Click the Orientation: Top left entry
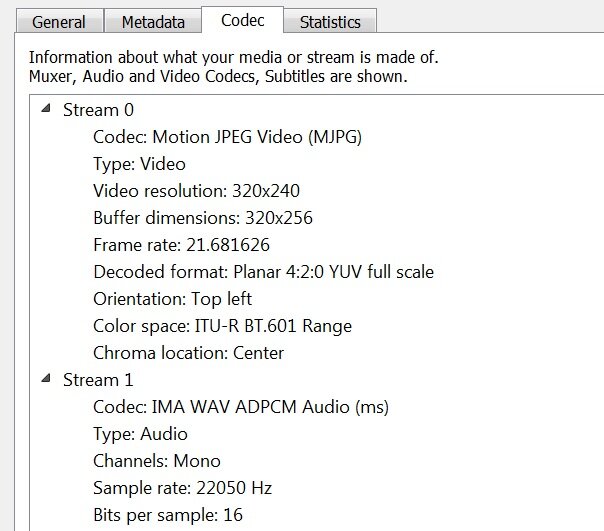The width and height of the screenshot is (604, 531). [x=173, y=299]
